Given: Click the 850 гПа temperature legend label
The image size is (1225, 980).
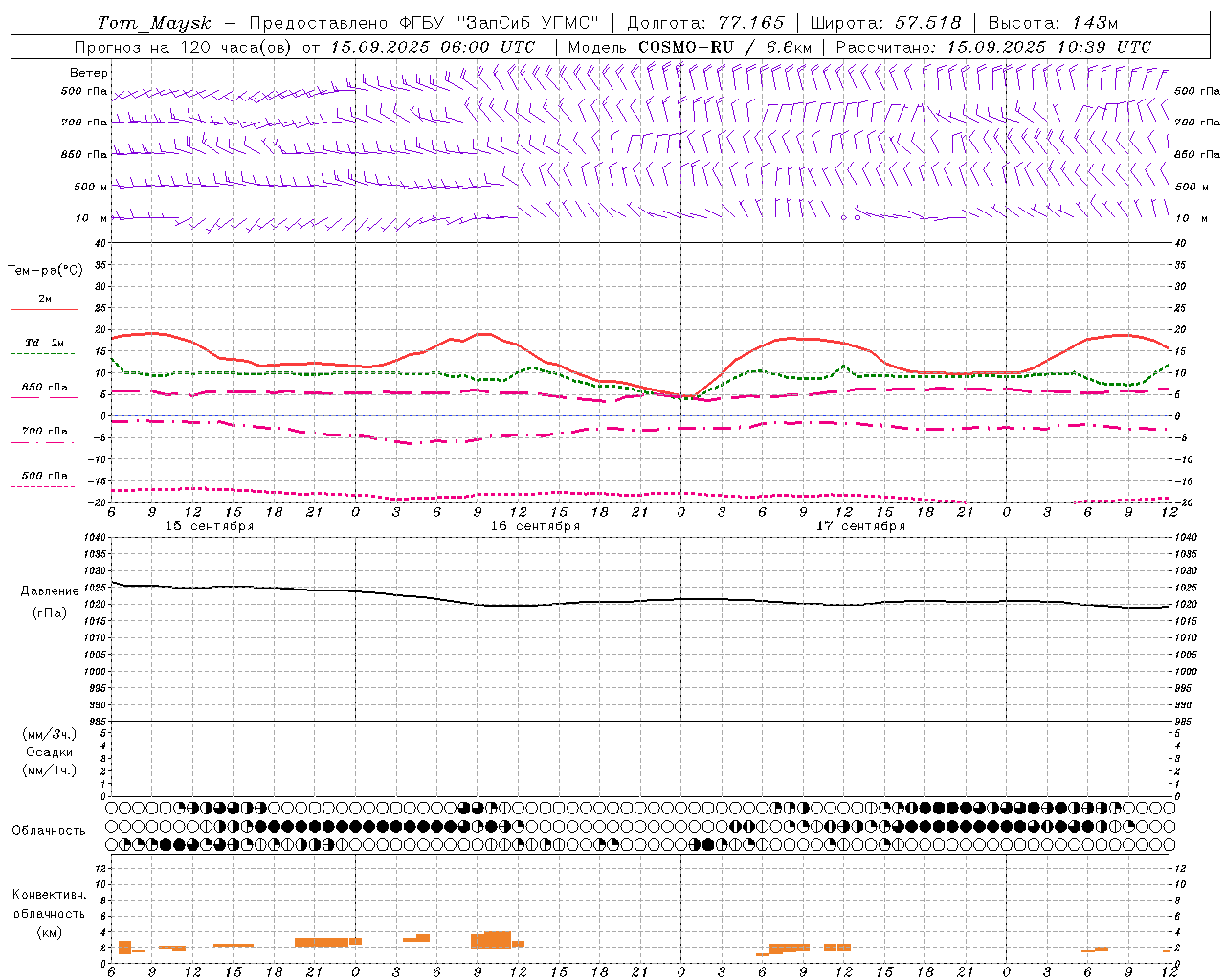Looking at the screenshot, I should tap(45, 388).
